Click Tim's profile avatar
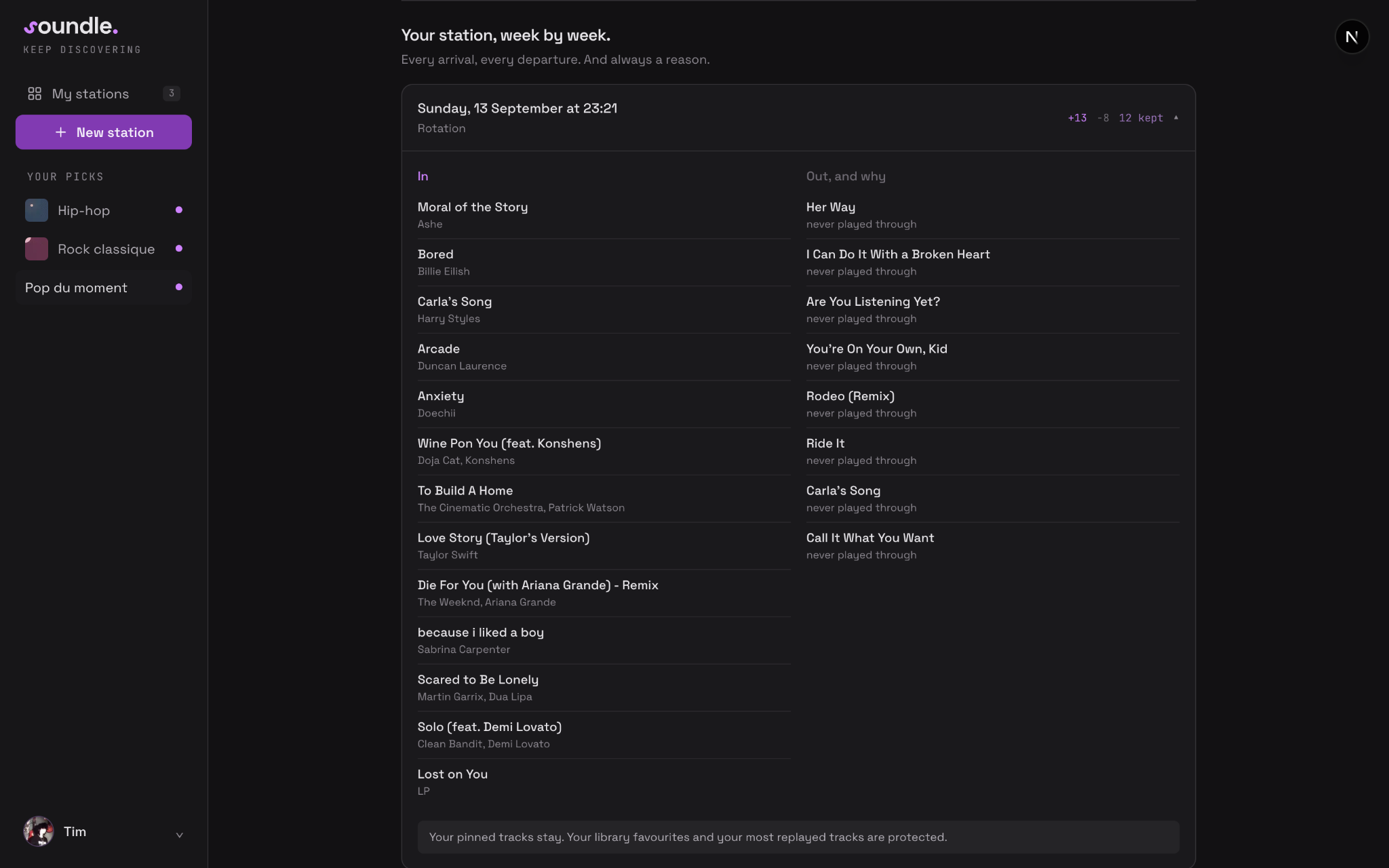This screenshot has height=868, width=1389. tap(39, 831)
